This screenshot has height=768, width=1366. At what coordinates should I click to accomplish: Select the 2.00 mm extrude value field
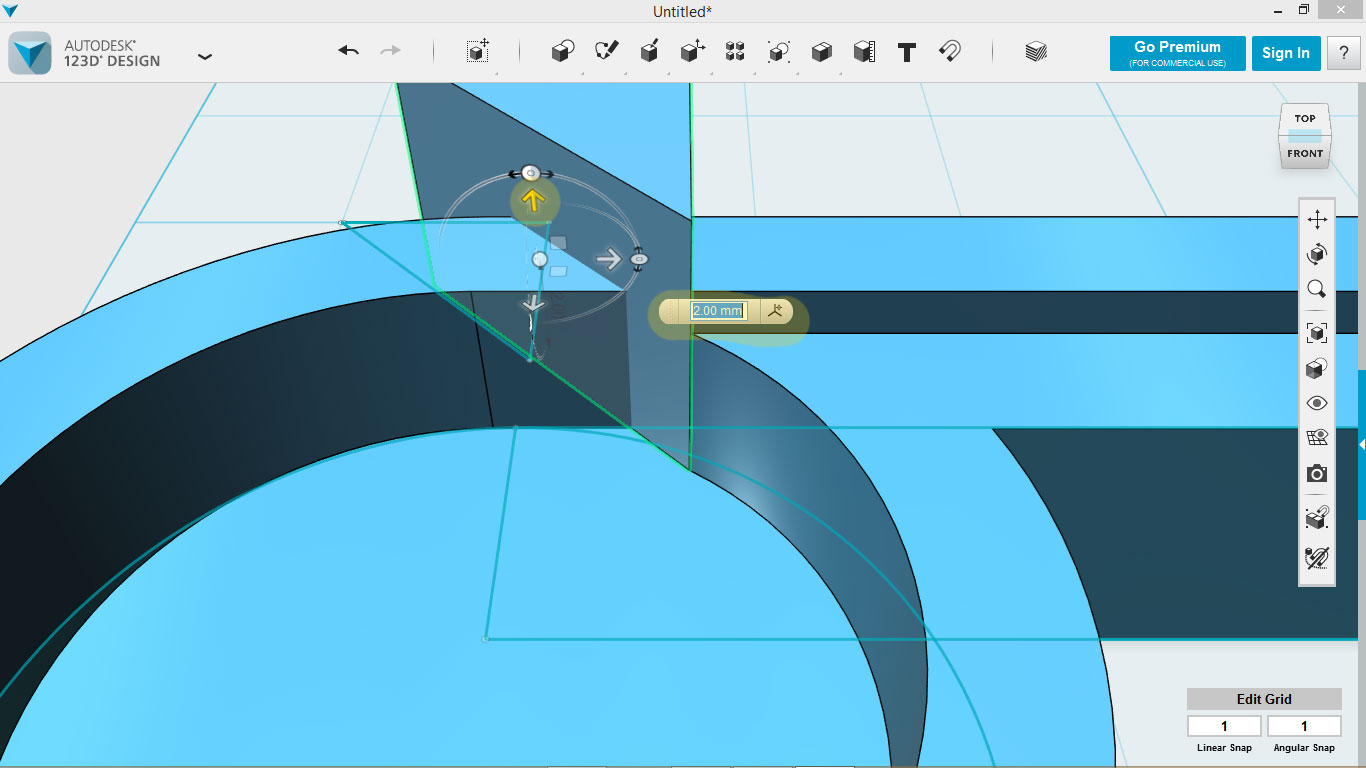716,311
